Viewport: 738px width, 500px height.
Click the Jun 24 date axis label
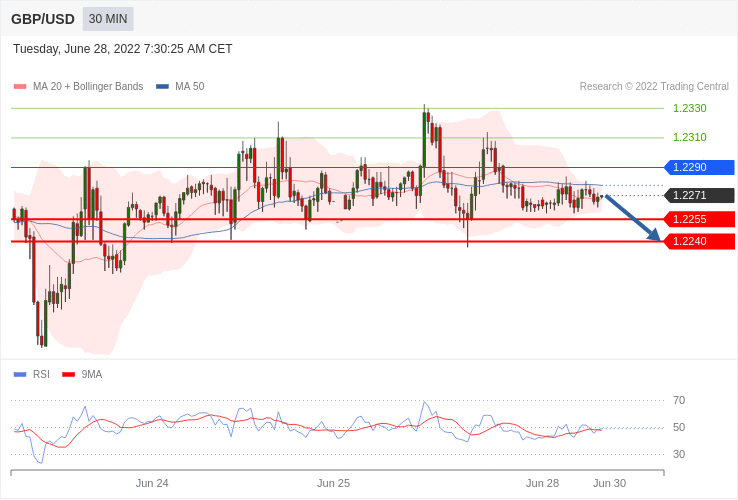(152, 484)
